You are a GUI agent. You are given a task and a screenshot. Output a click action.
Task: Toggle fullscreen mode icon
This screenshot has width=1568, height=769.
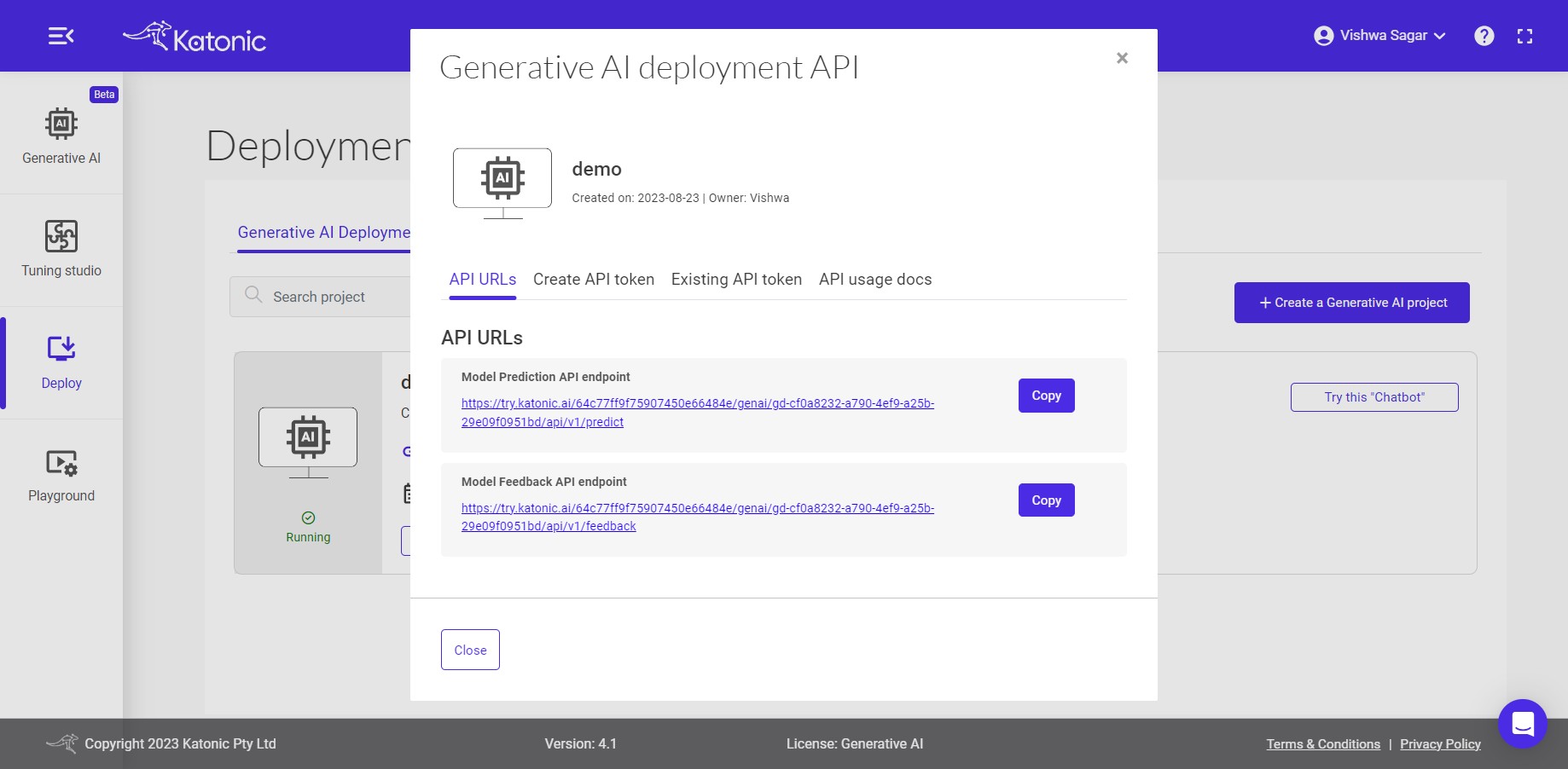tap(1524, 36)
